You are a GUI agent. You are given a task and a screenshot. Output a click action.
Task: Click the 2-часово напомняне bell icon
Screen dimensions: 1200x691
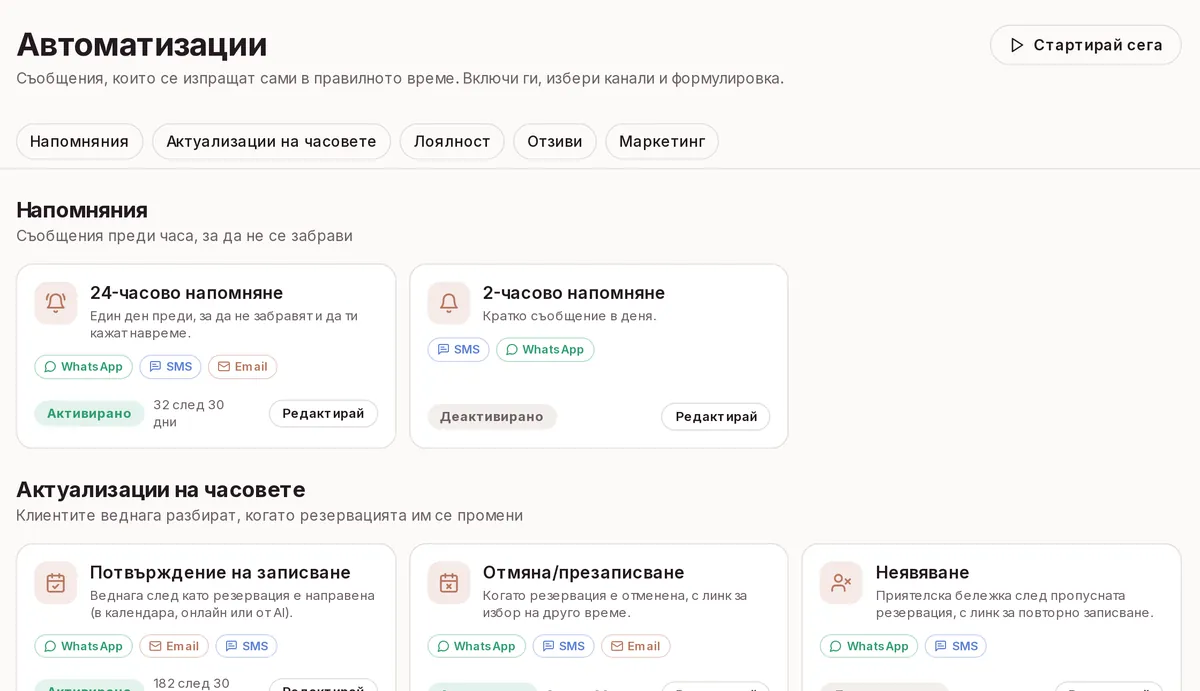pyautogui.click(x=449, y=303)
